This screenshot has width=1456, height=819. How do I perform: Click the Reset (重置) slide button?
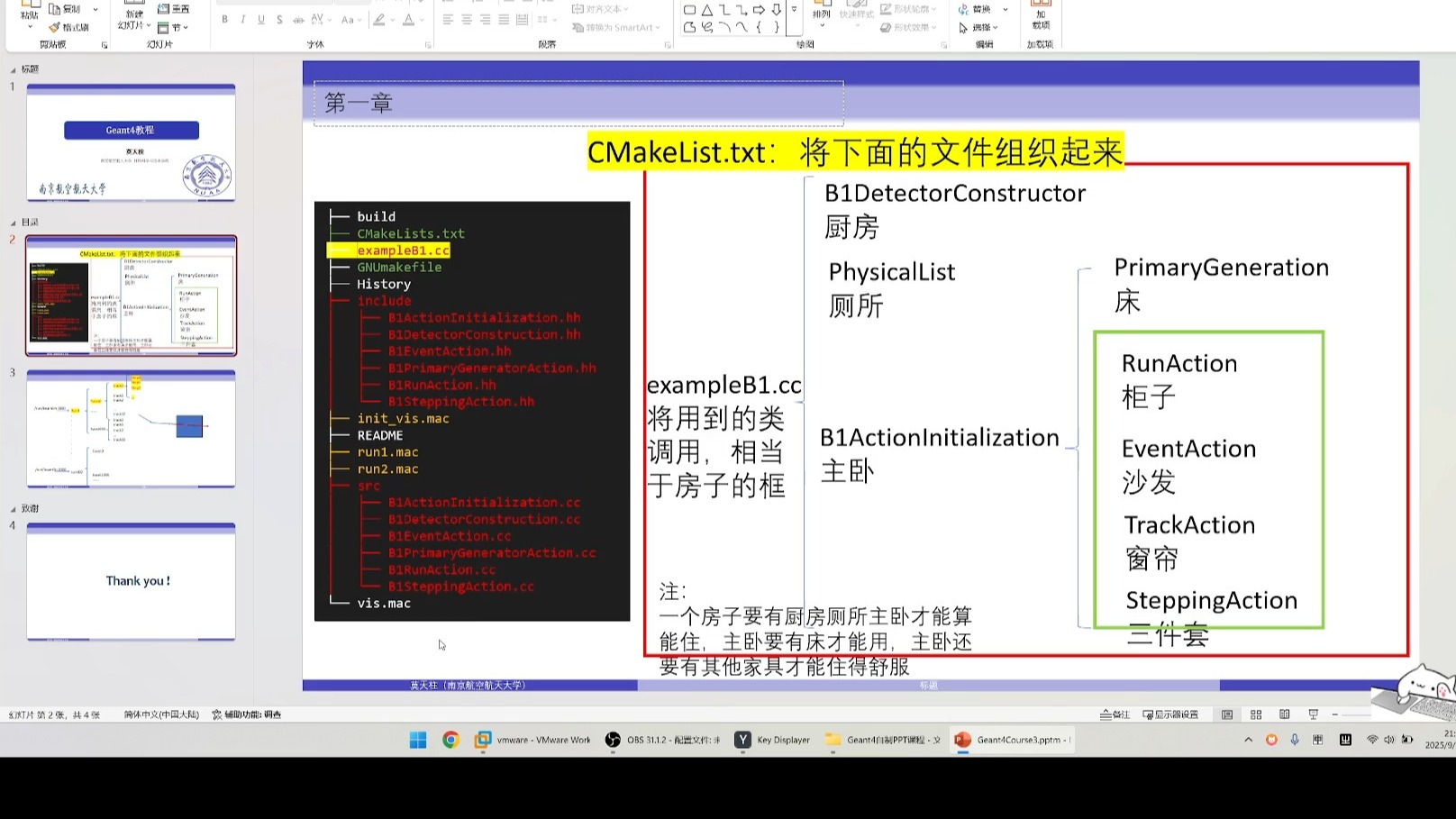click(174, 9)
